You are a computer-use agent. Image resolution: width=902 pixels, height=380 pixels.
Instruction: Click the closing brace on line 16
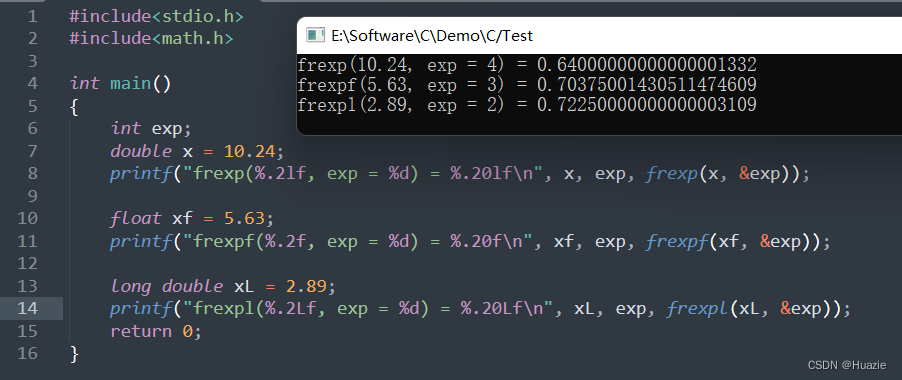[x=74, y=354]
